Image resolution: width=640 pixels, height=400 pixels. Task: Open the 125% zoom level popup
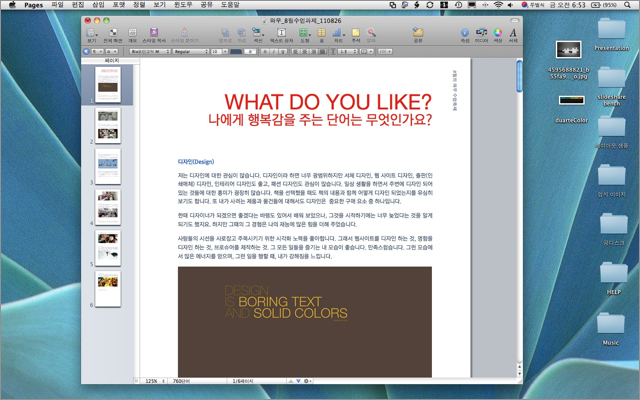(x=154, y=381)
